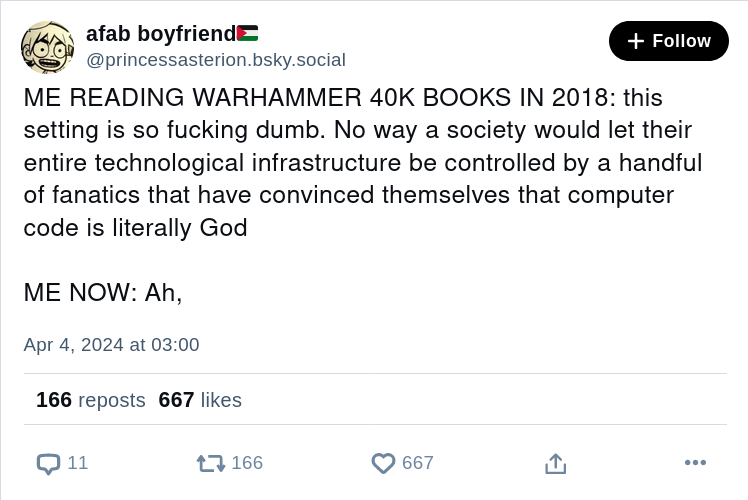Click the display name "afab boyfriend"
This screenshot has height=500, width=748.
pos(160,34)
